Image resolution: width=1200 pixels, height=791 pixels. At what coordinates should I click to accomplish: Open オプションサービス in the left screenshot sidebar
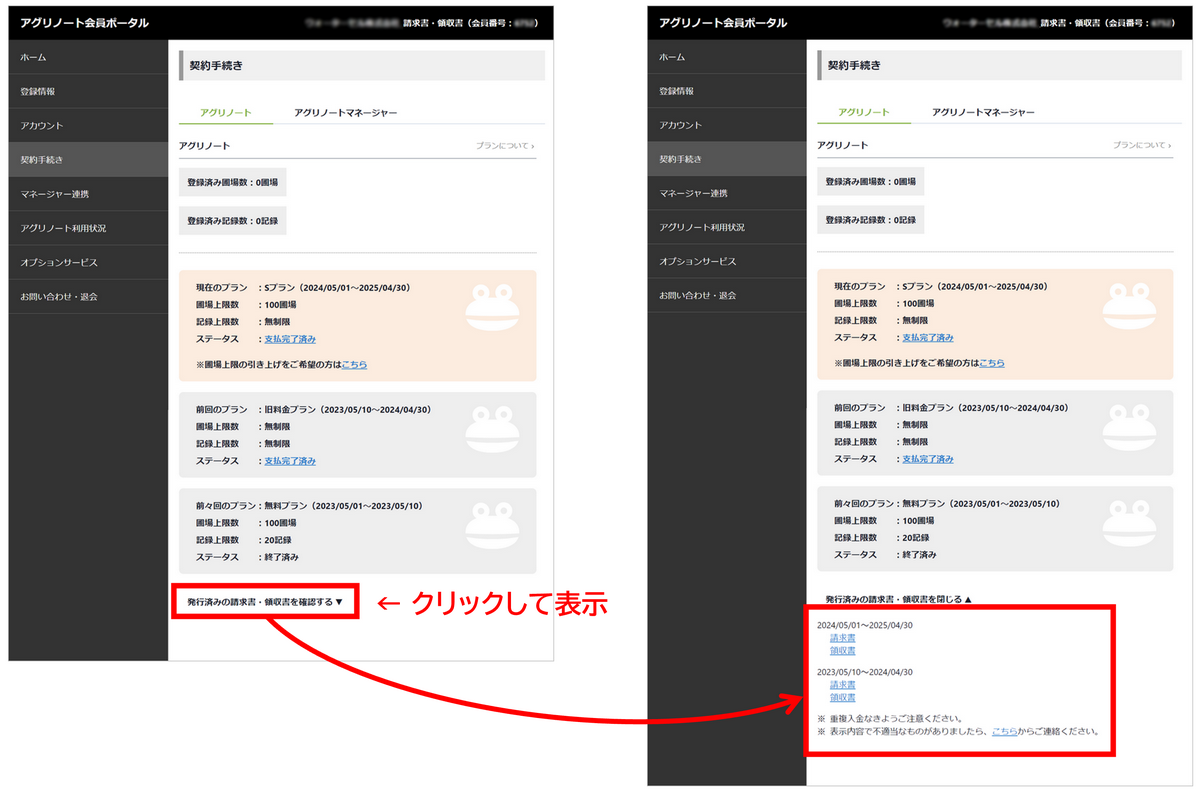point(88,262)
